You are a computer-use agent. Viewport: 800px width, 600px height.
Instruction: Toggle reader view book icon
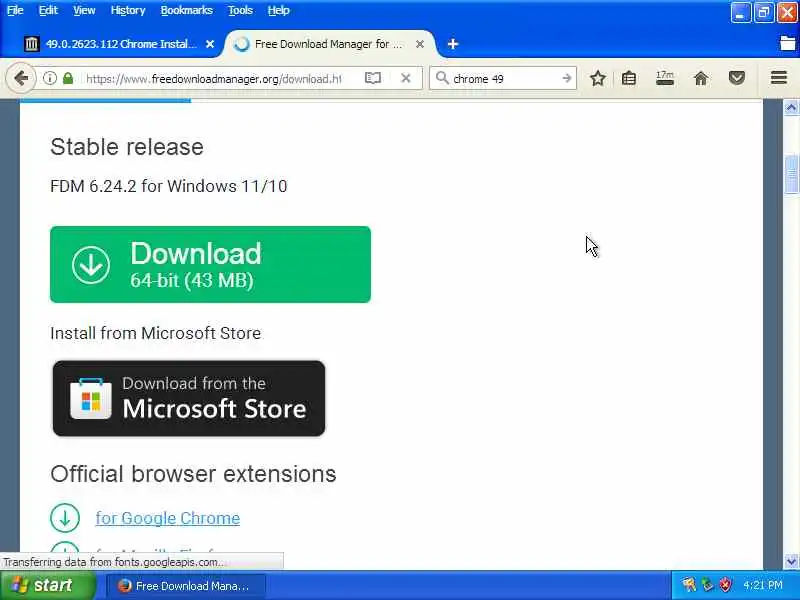(x=373, y=79)
